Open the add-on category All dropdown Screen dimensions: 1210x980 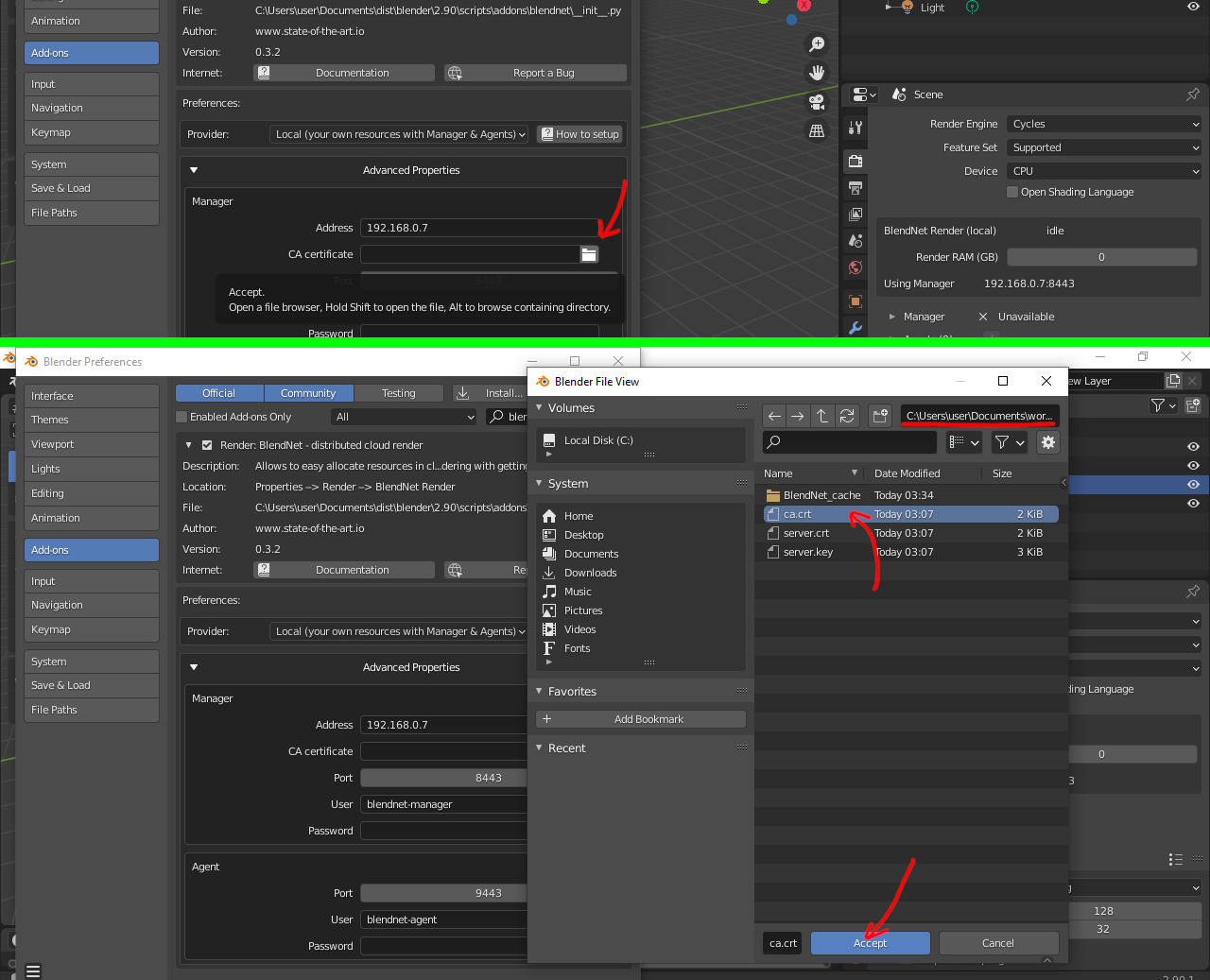click(x=405, y=417)
